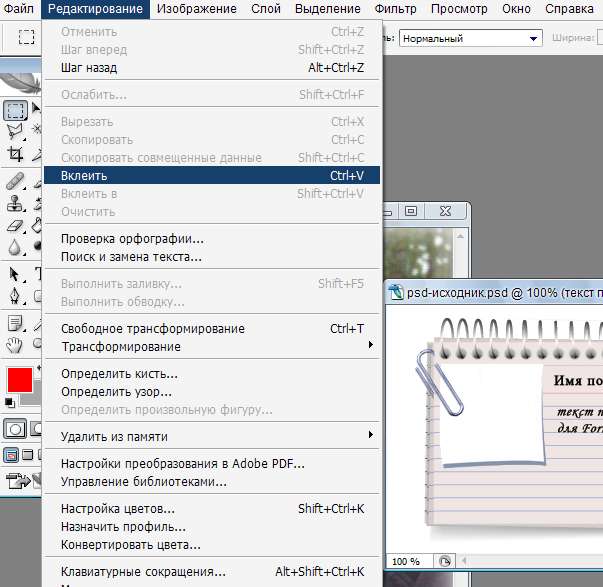The width and height of the screenshot is (603, 587).
Task: Select the Healing Brush tool
Action: point(15,180)
